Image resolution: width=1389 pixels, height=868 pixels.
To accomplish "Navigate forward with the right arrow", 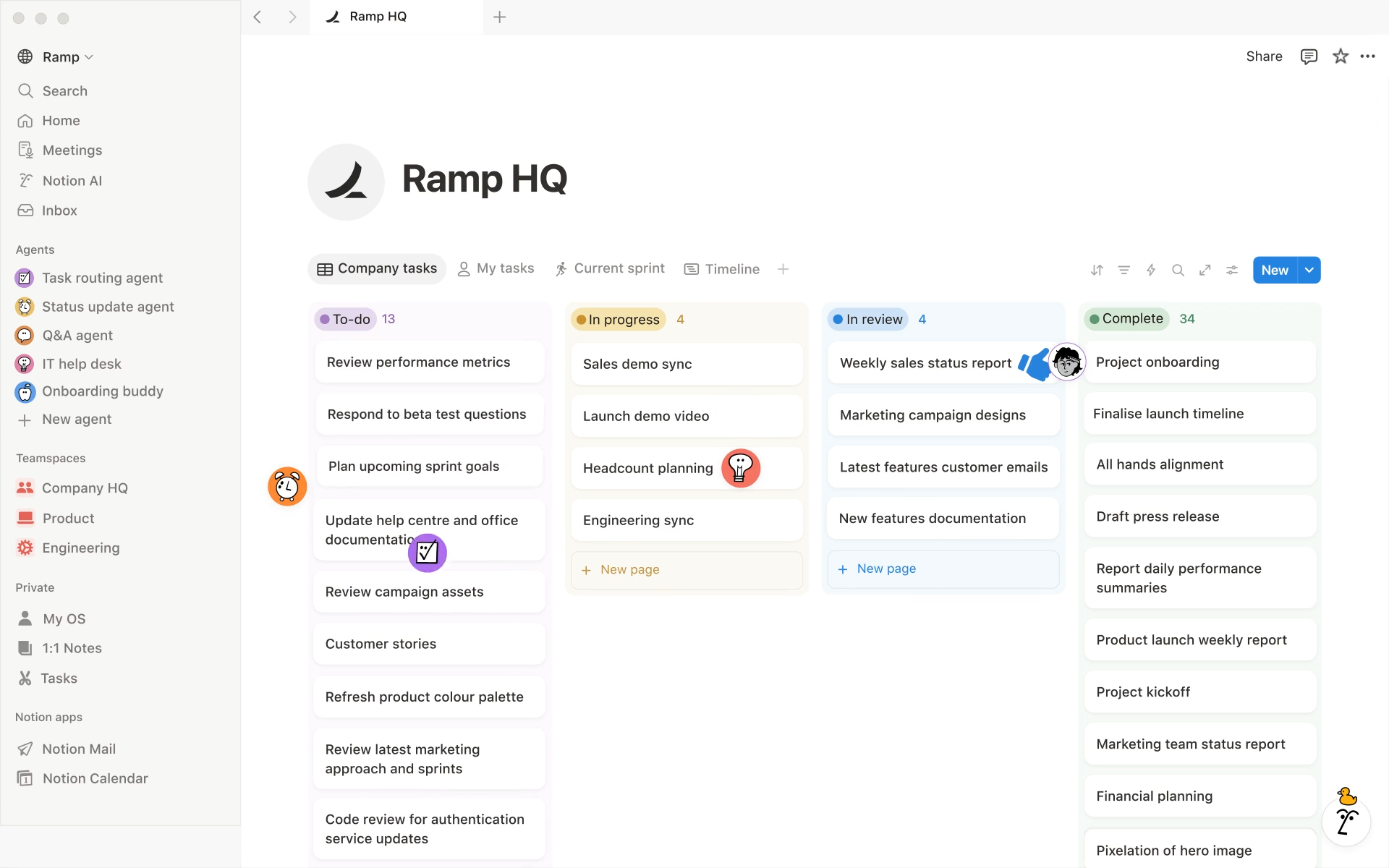I will pos(292,17).
